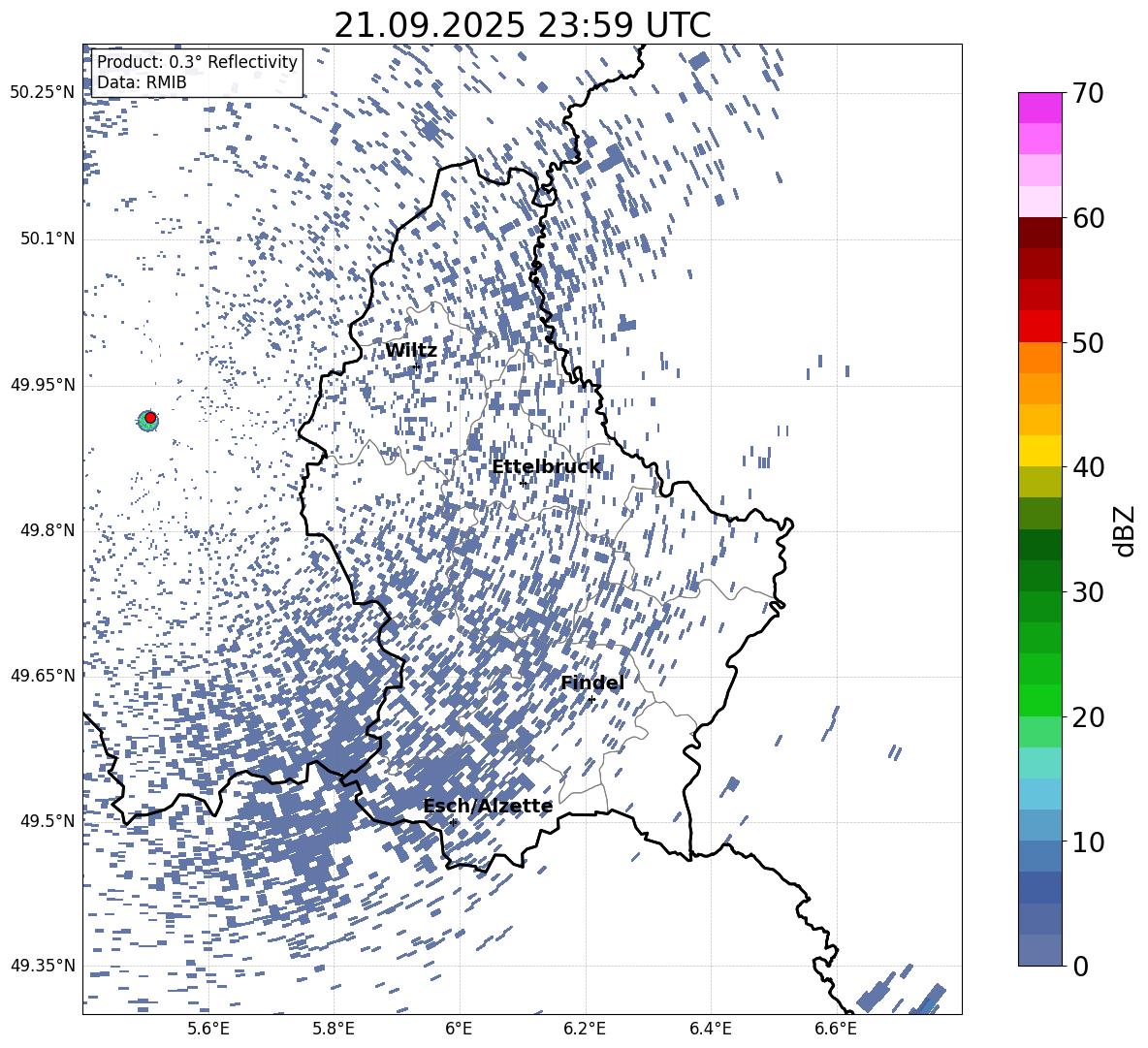Click the colorbar tick label 20
This screenshot has width=1148, height=1048.
click(1088, 717)
